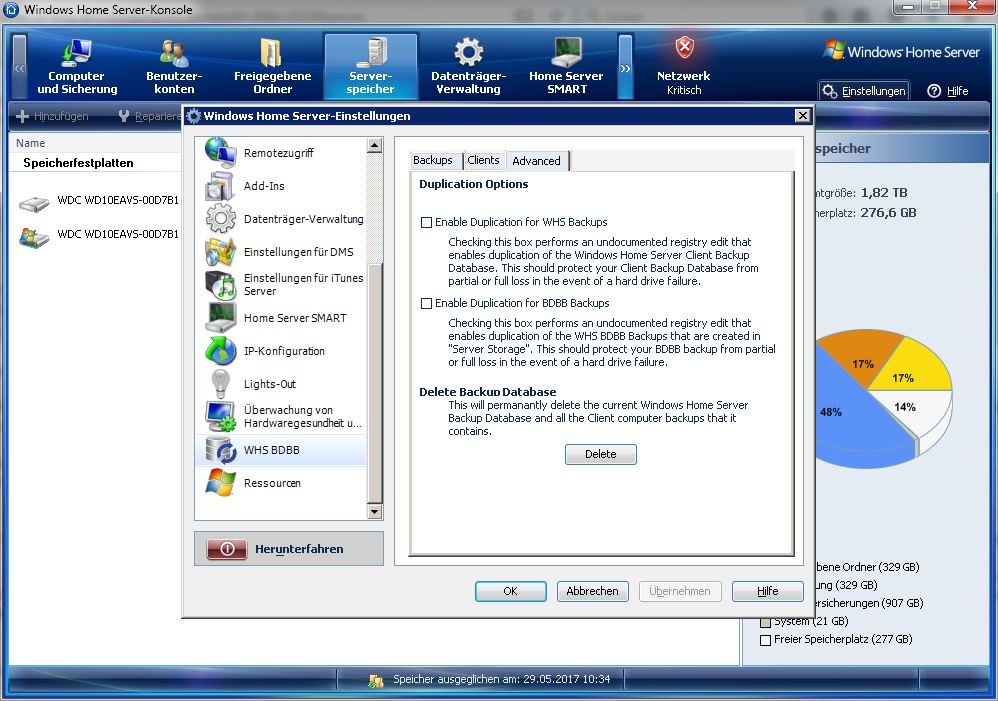The image size is (998, 701).
Task: Click the Übernehmen button
Action: [x=680, y=591]
